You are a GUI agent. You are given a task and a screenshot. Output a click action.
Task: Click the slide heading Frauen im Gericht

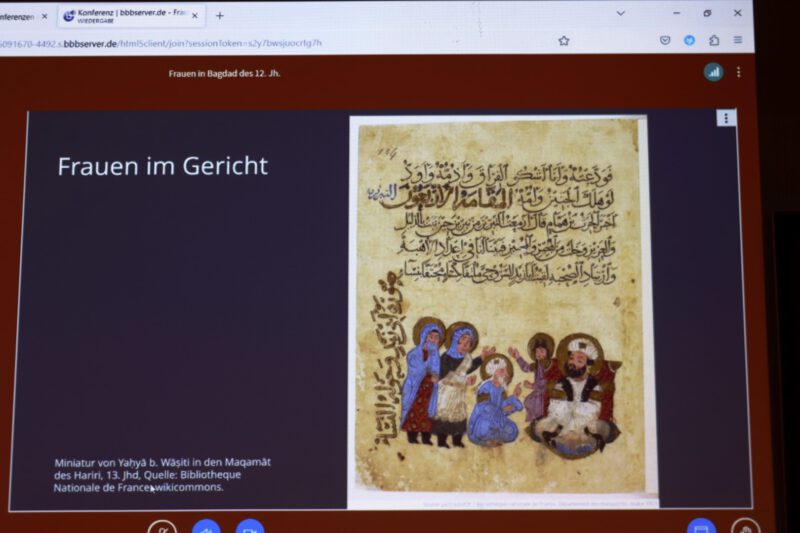(163, 166)
